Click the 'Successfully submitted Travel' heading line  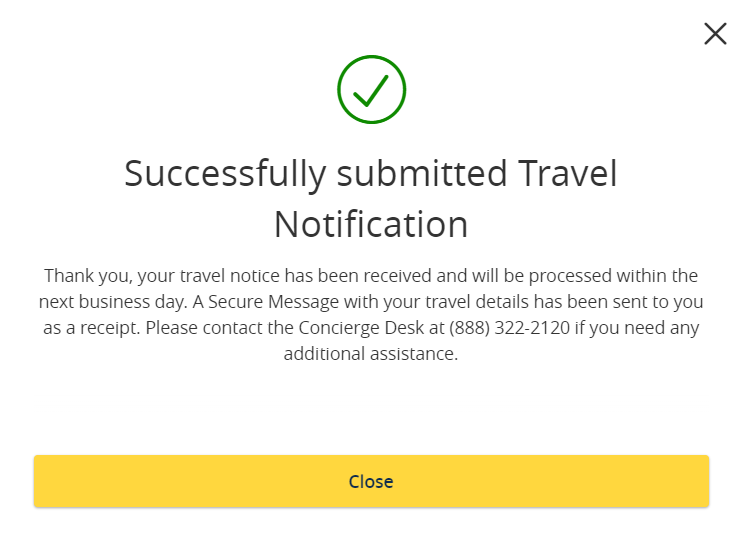371,174
